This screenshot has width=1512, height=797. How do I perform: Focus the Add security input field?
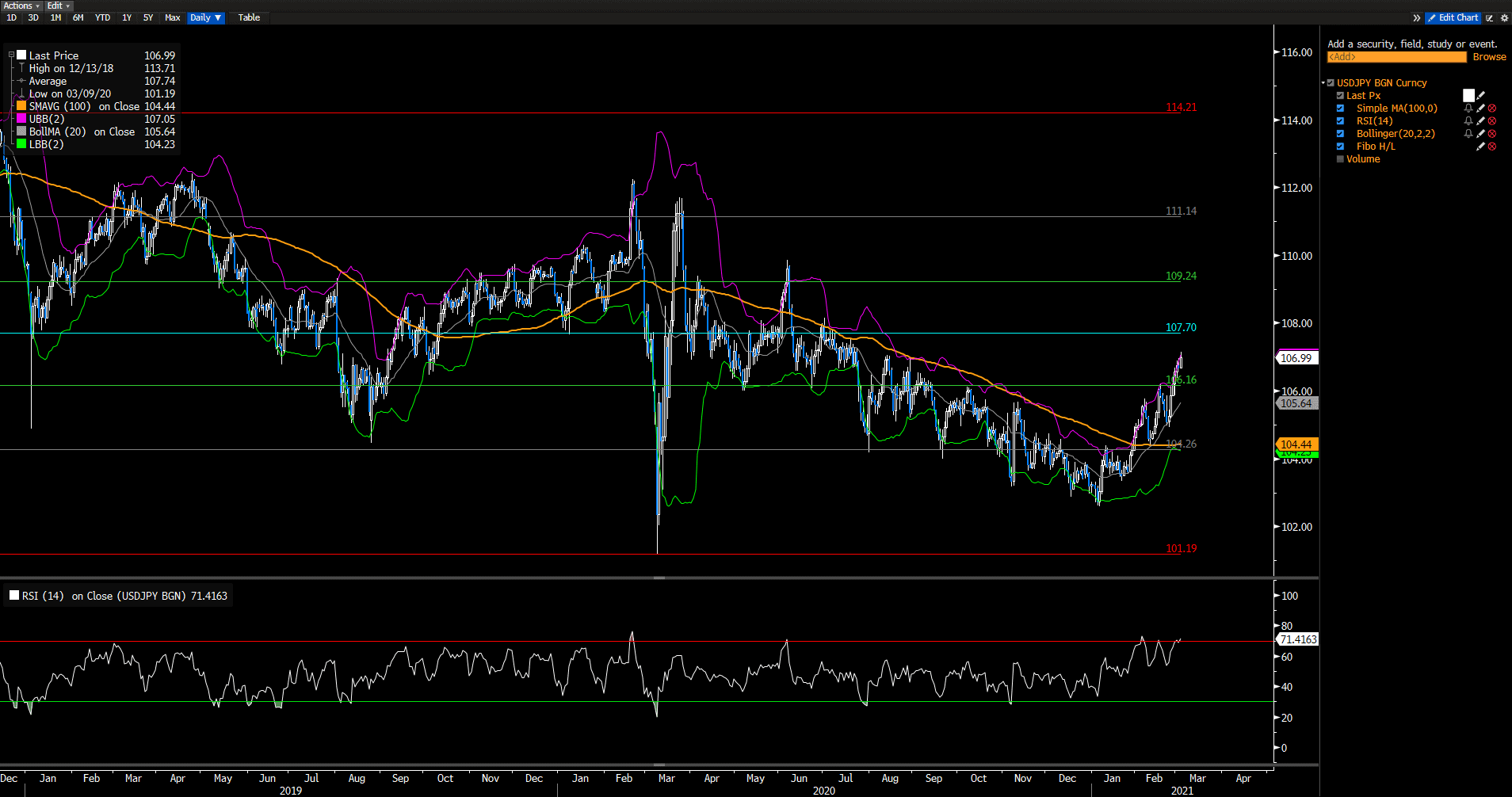pyautogui.click(x=1396, y=57)
